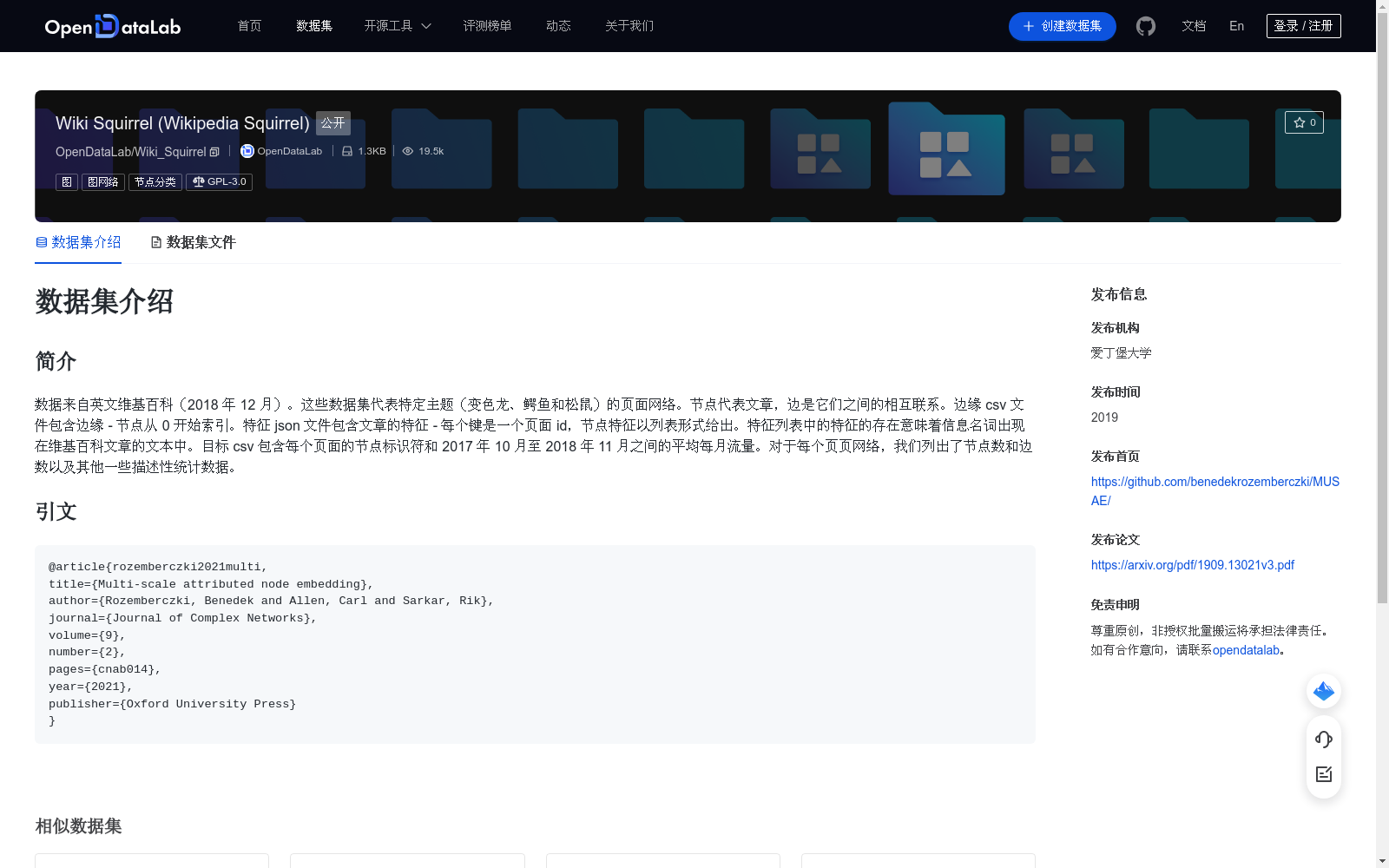Screen dimensions: 1389x868
Task: Click the GPL-3.0 license tag
Action: click(x=219, y=182)
